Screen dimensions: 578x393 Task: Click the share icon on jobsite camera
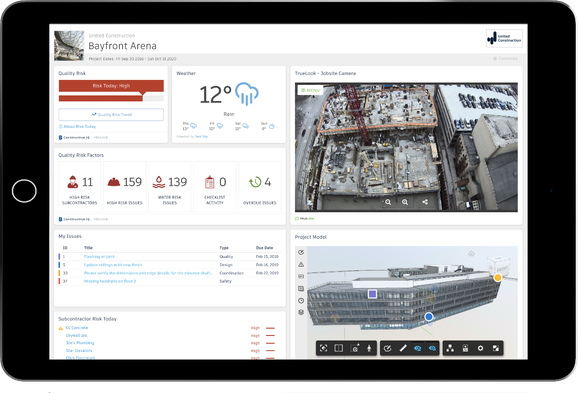[x=425, y=202]
